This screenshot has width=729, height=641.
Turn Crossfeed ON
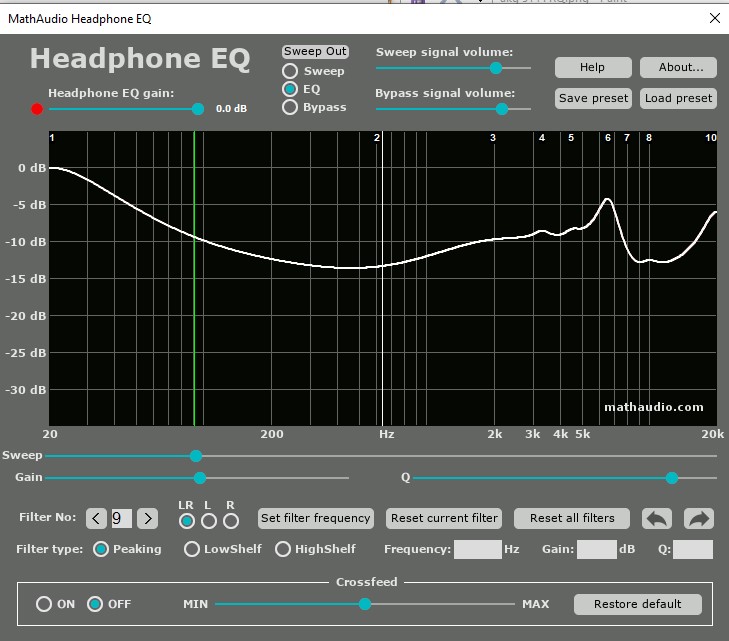pos(44,604)
